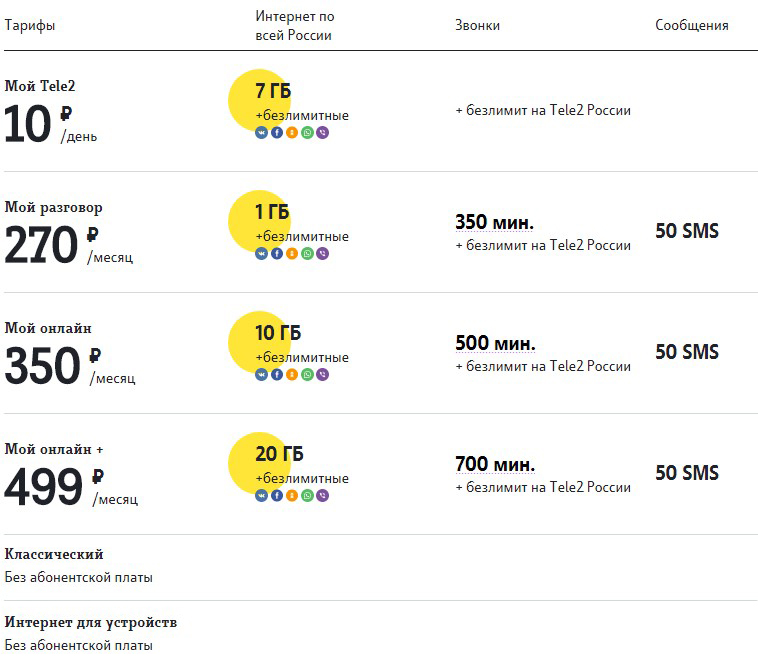Viewport: 758px width, 658px height.
Task: Select the Мой онлайн tariff title
Action: 48,328
